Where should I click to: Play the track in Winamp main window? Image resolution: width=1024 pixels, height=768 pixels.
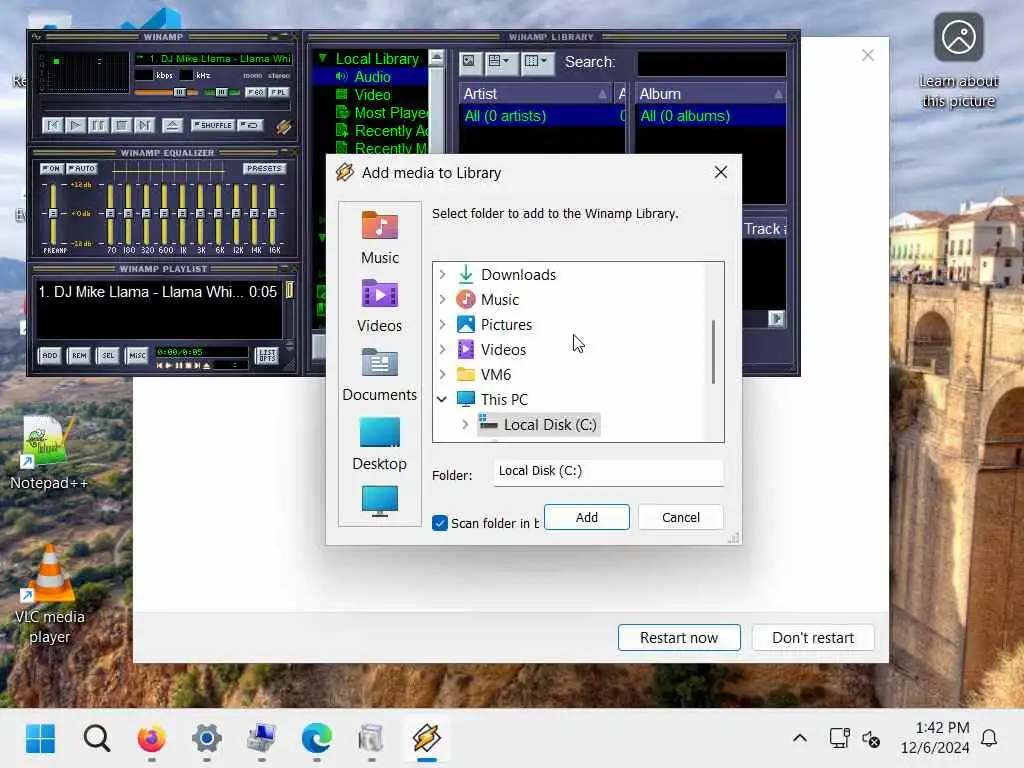pyautogui.click(x=75, y=125)
